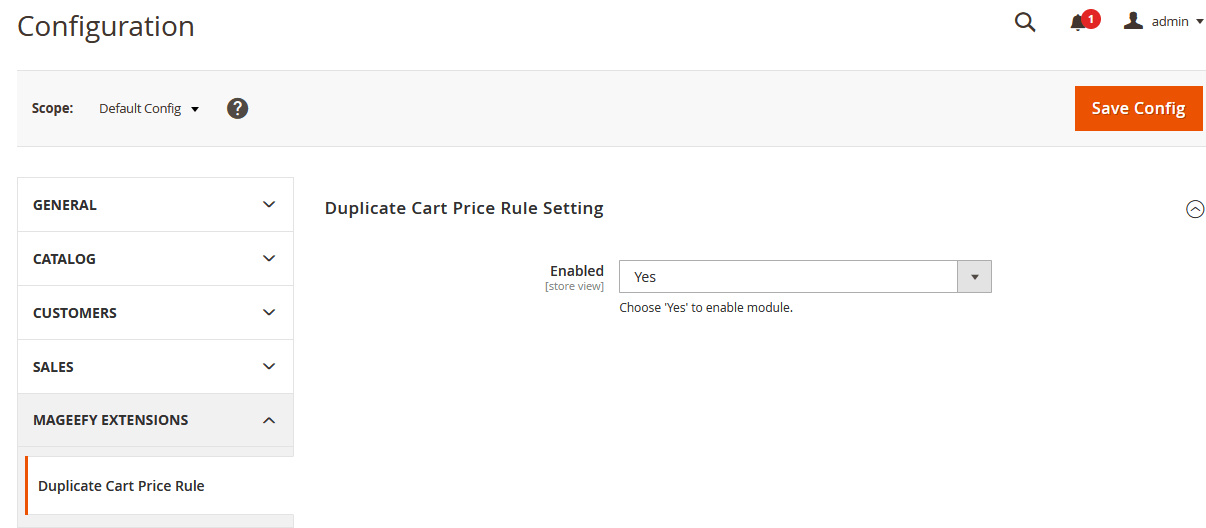Open the Default Config scope switcher
The image size is (1206, 528).
pos(149,108)
